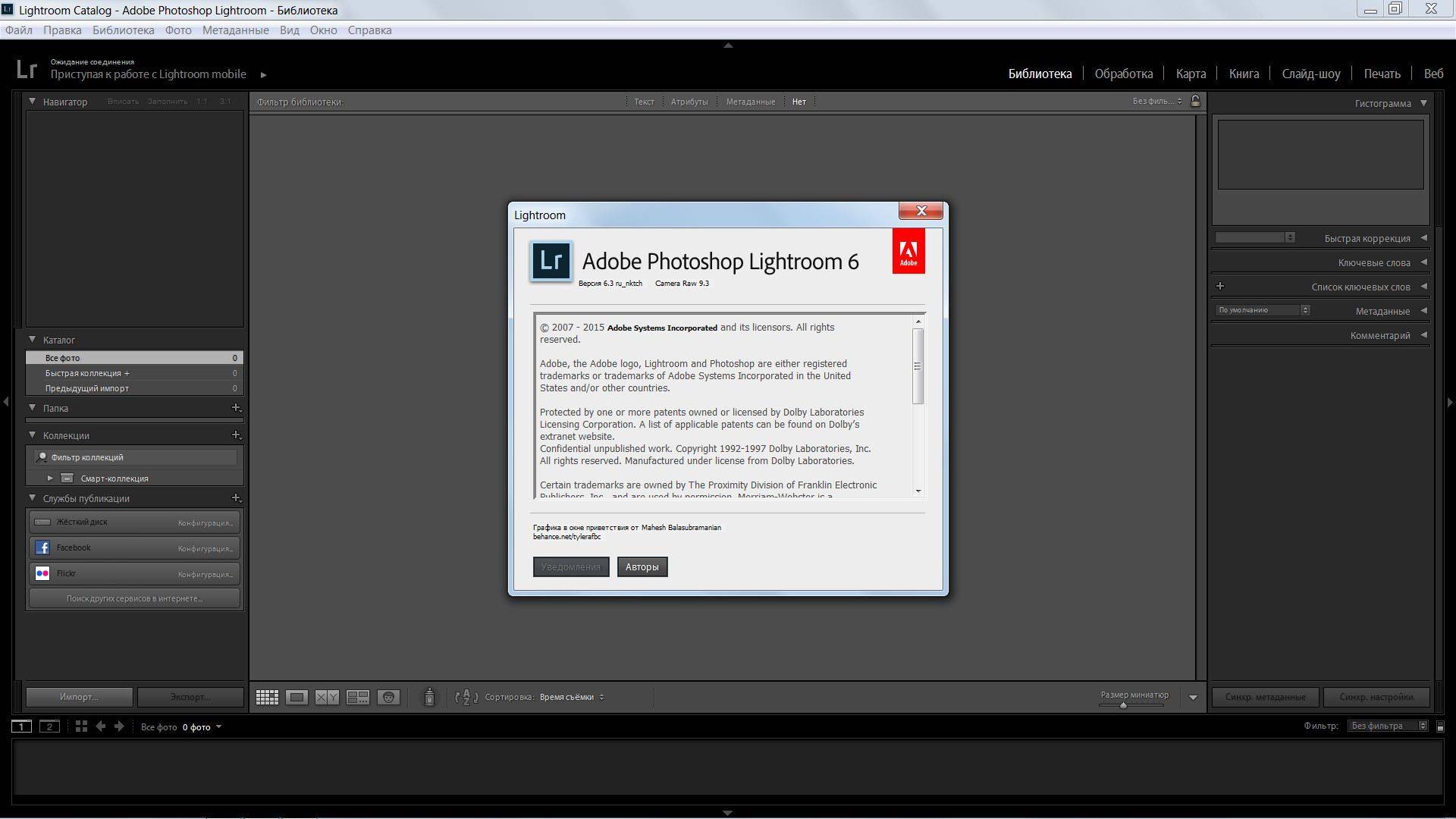1456x819 pixels.
Task: Collapse the Collections panel
Action: (32, 435)
